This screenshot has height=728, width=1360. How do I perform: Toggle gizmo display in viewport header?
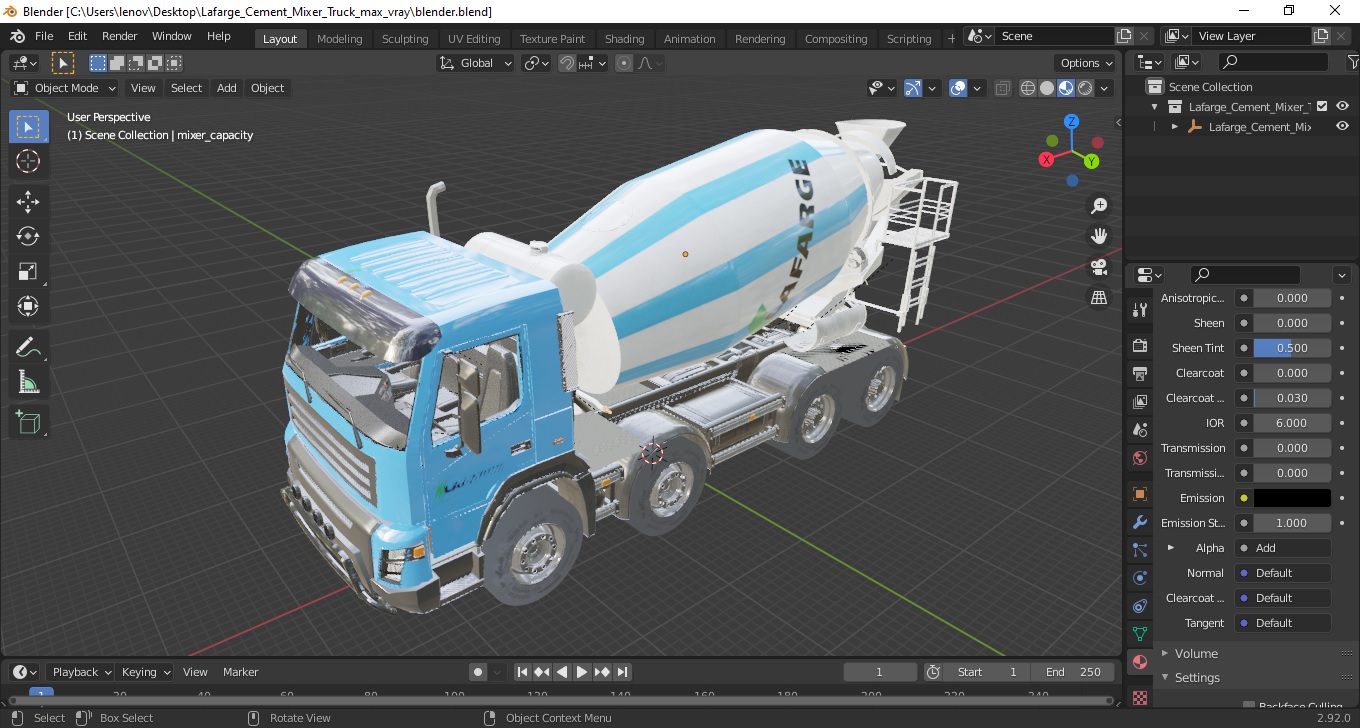tap(913, 88)
